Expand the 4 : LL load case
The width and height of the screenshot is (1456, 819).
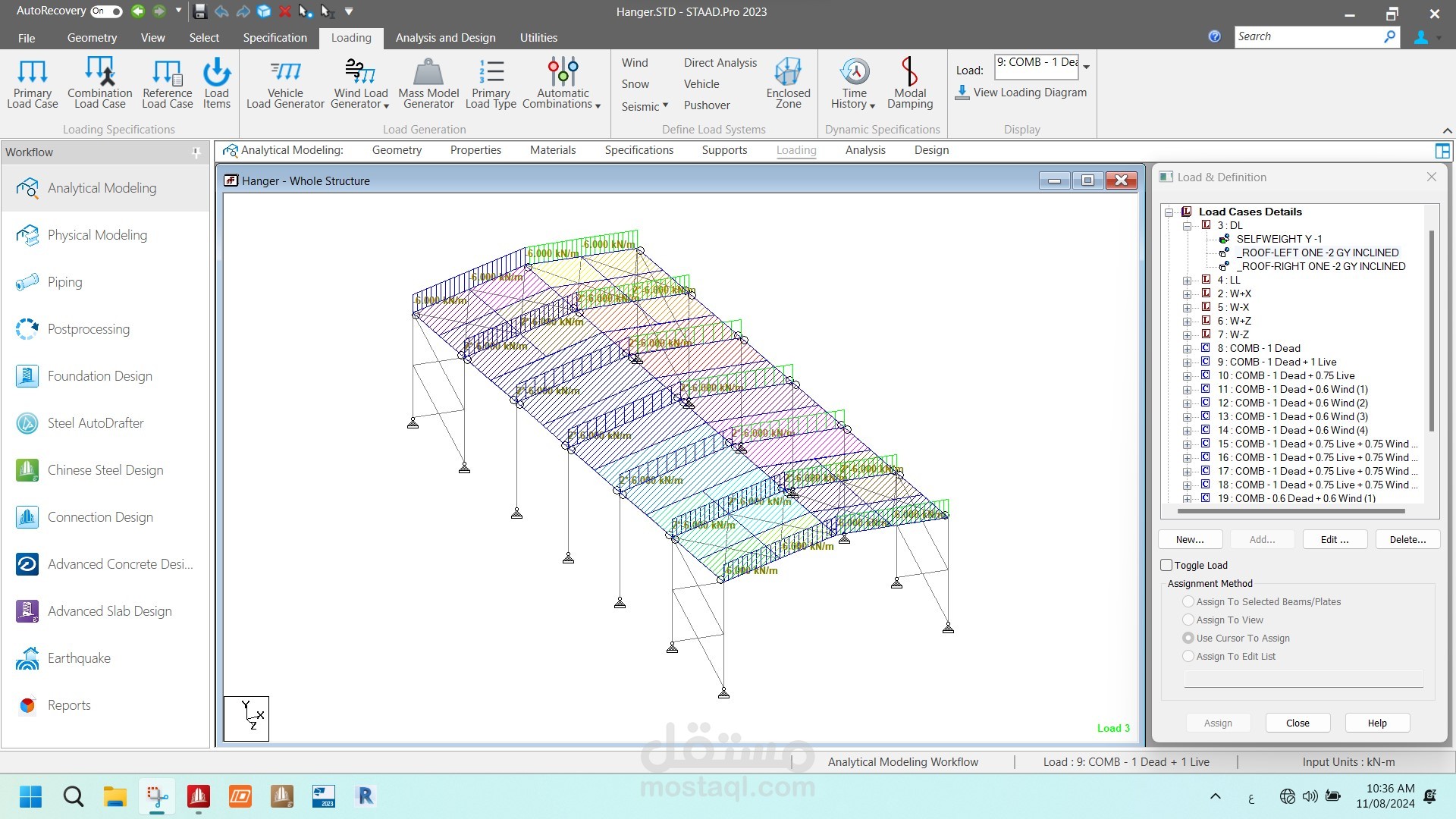click(x=1188, y=281)
